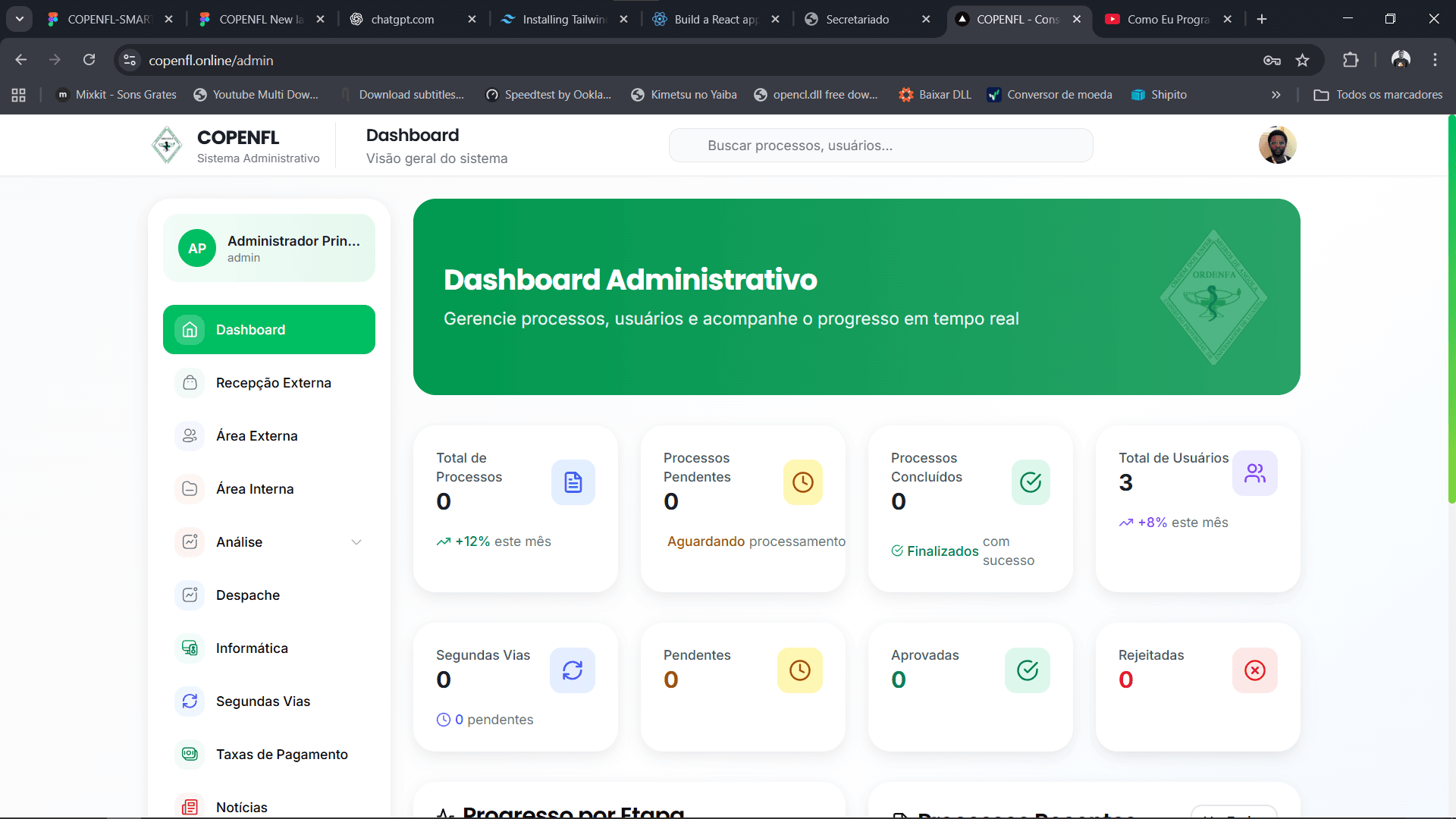The height and width of the screenshot is (819, 1456).
Task: Click the Taxas de Pagamento banknote icon
Action: pos(190,755)
